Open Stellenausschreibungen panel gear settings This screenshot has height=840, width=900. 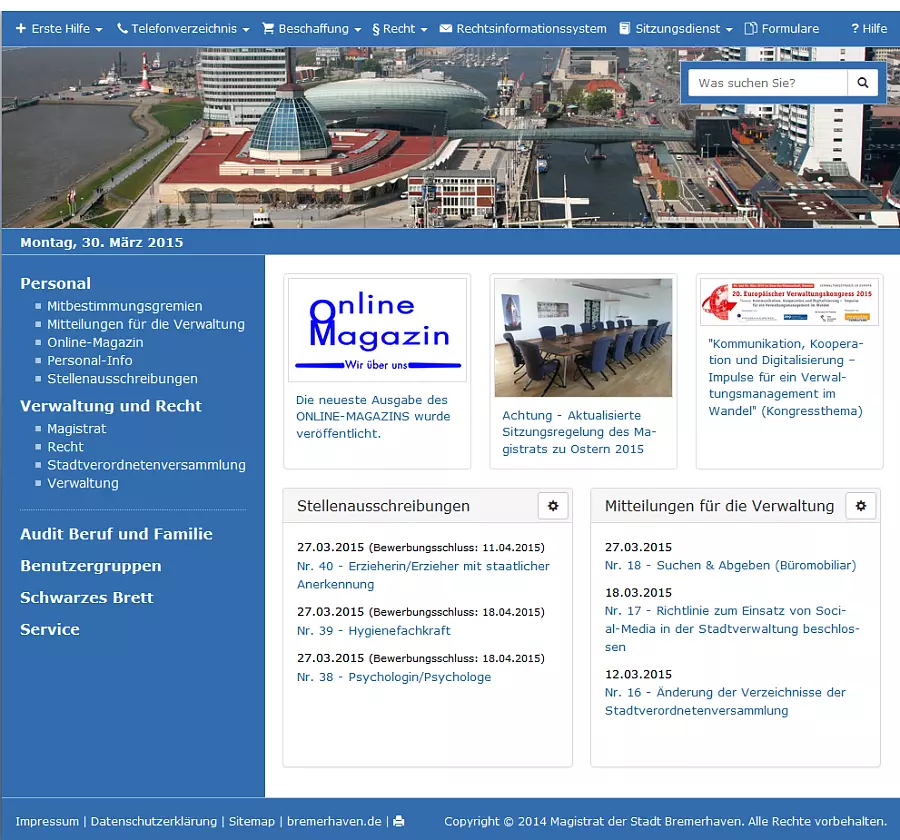pyautogui.click(x=553, y=506)
